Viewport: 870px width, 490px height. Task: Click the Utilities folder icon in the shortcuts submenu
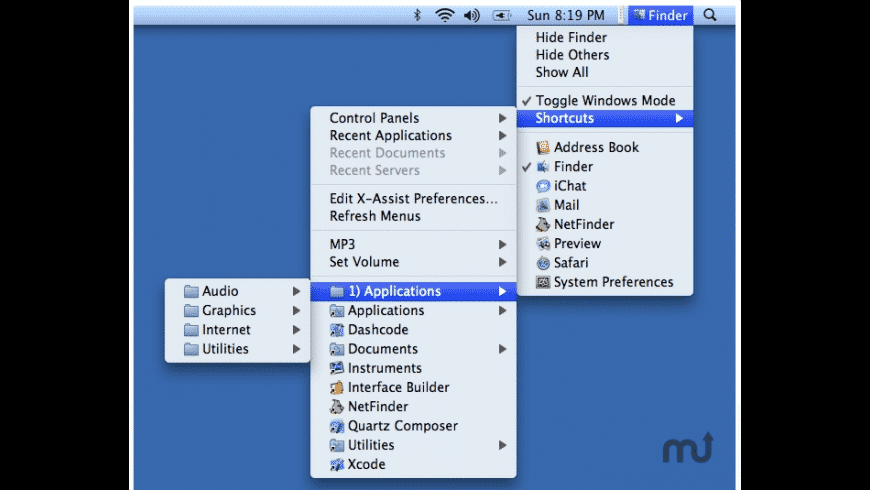pos(336,445)
